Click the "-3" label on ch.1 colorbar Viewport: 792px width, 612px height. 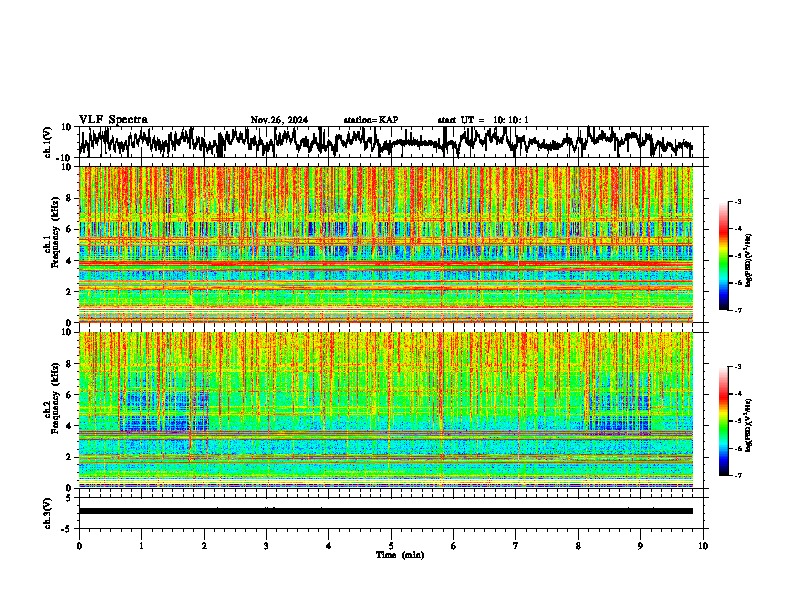click(x=738, y=202)
